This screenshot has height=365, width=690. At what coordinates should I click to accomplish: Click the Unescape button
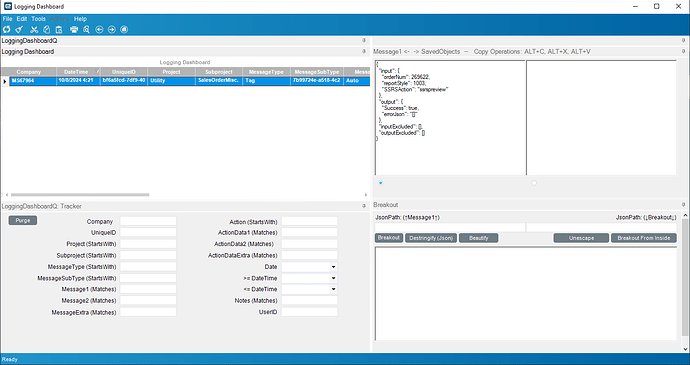tap(581, 238)
